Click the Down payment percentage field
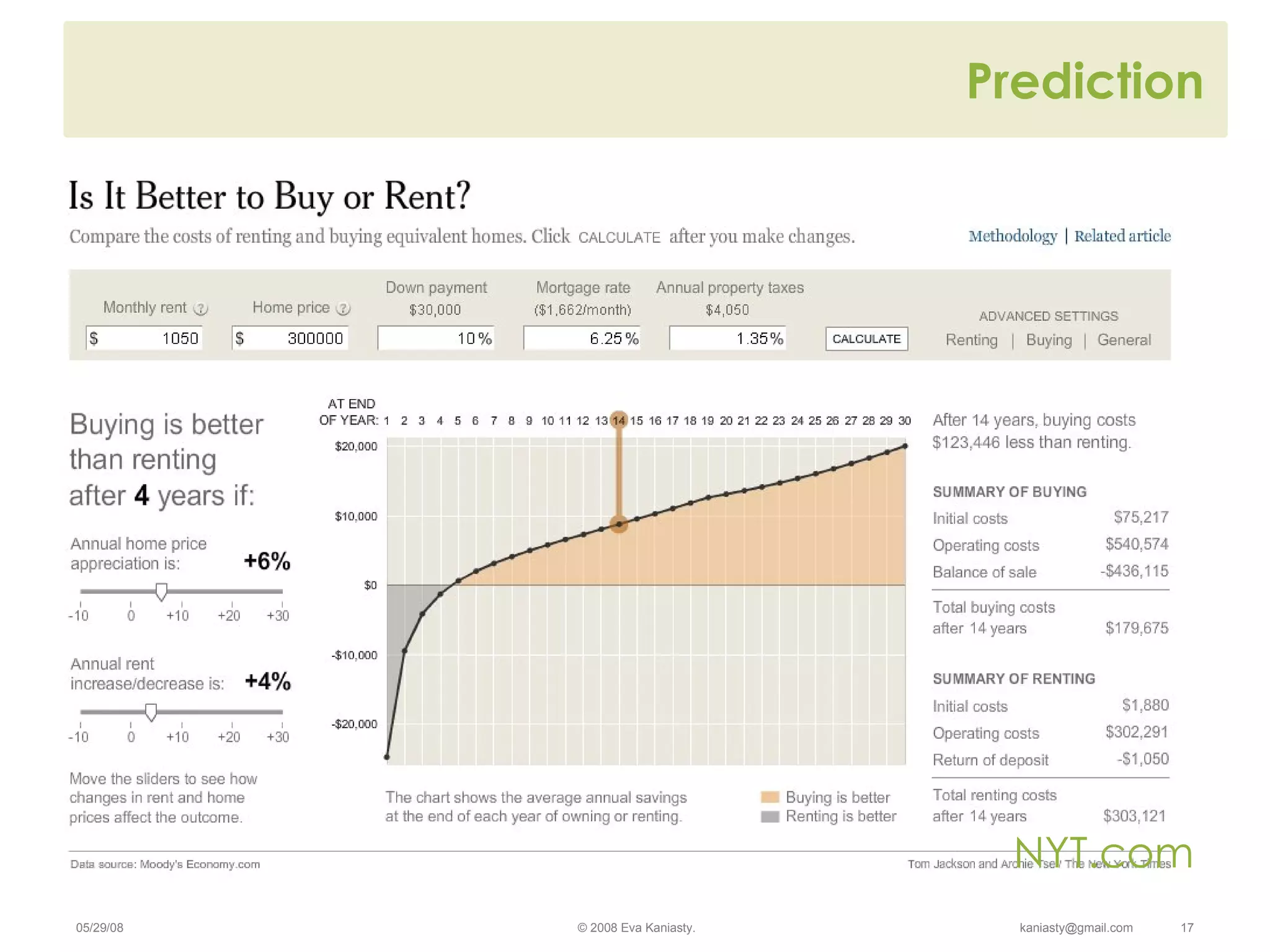Viewport: 1270px width, 952px height. coord(436,338)
